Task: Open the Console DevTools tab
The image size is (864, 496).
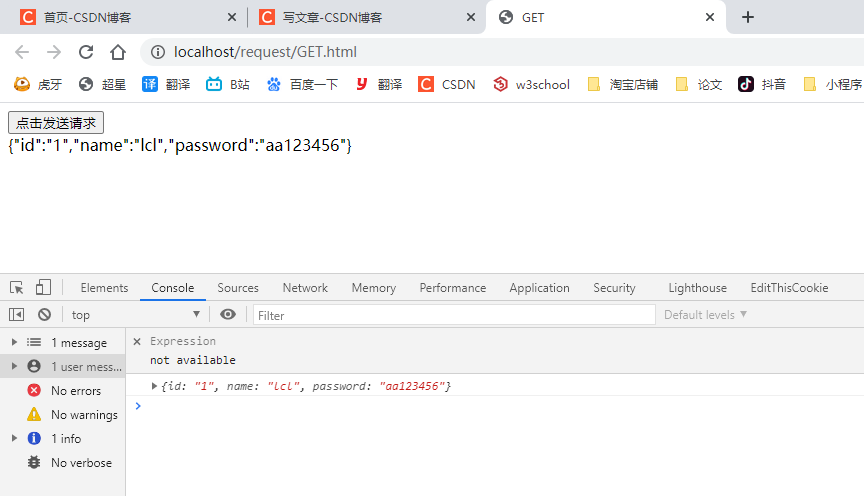Action: (x=173, y=288)
